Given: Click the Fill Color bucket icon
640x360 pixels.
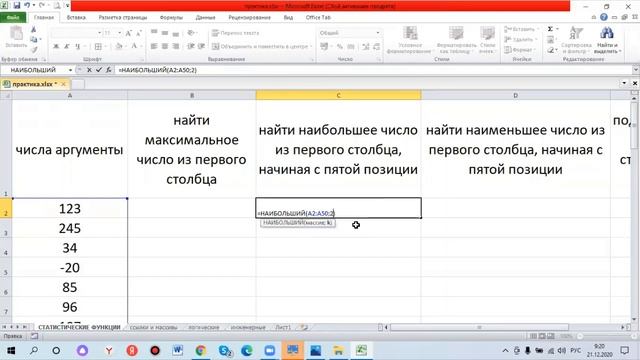Looking at the screenshot, I should click(119, 47).
